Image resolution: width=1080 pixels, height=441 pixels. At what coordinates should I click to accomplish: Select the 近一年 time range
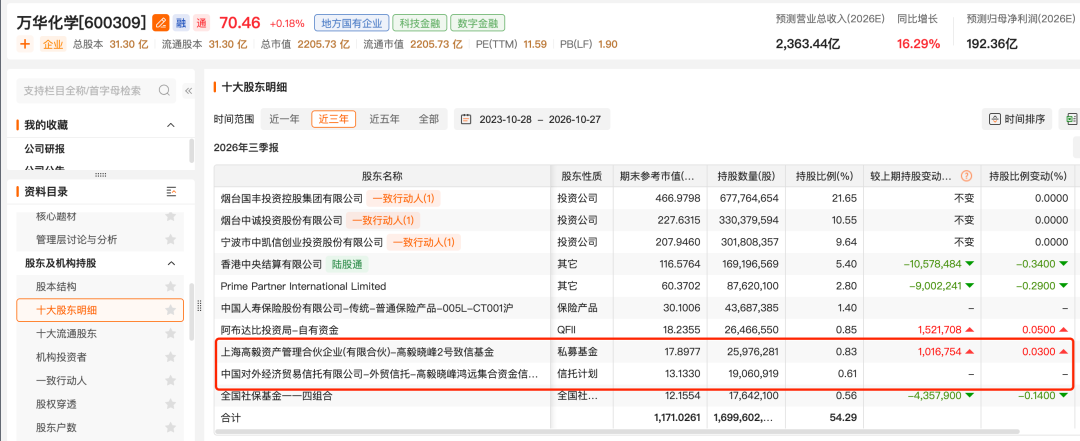tap(284, 119)
